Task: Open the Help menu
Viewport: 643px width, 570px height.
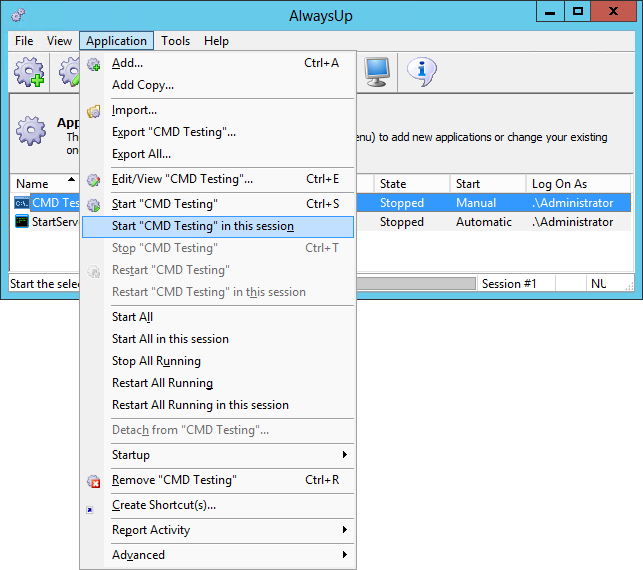Action: (216, 41)
